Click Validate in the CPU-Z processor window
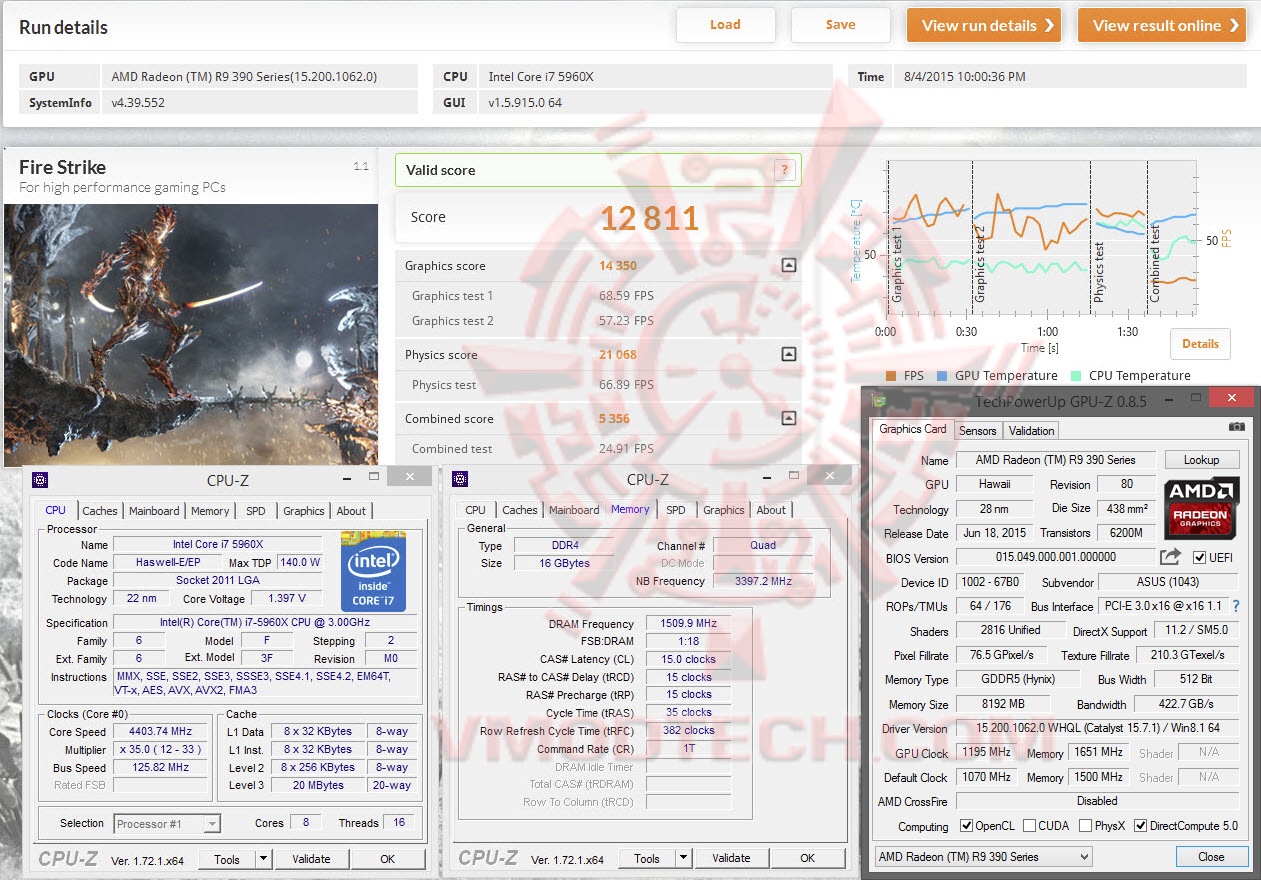 311,859
